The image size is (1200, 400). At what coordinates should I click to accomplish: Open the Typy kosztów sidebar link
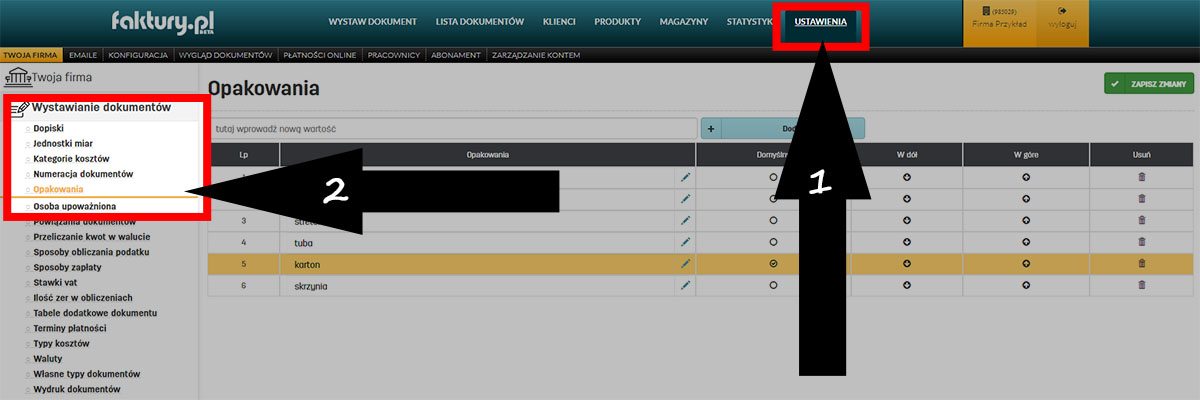[x=61, y=343]
